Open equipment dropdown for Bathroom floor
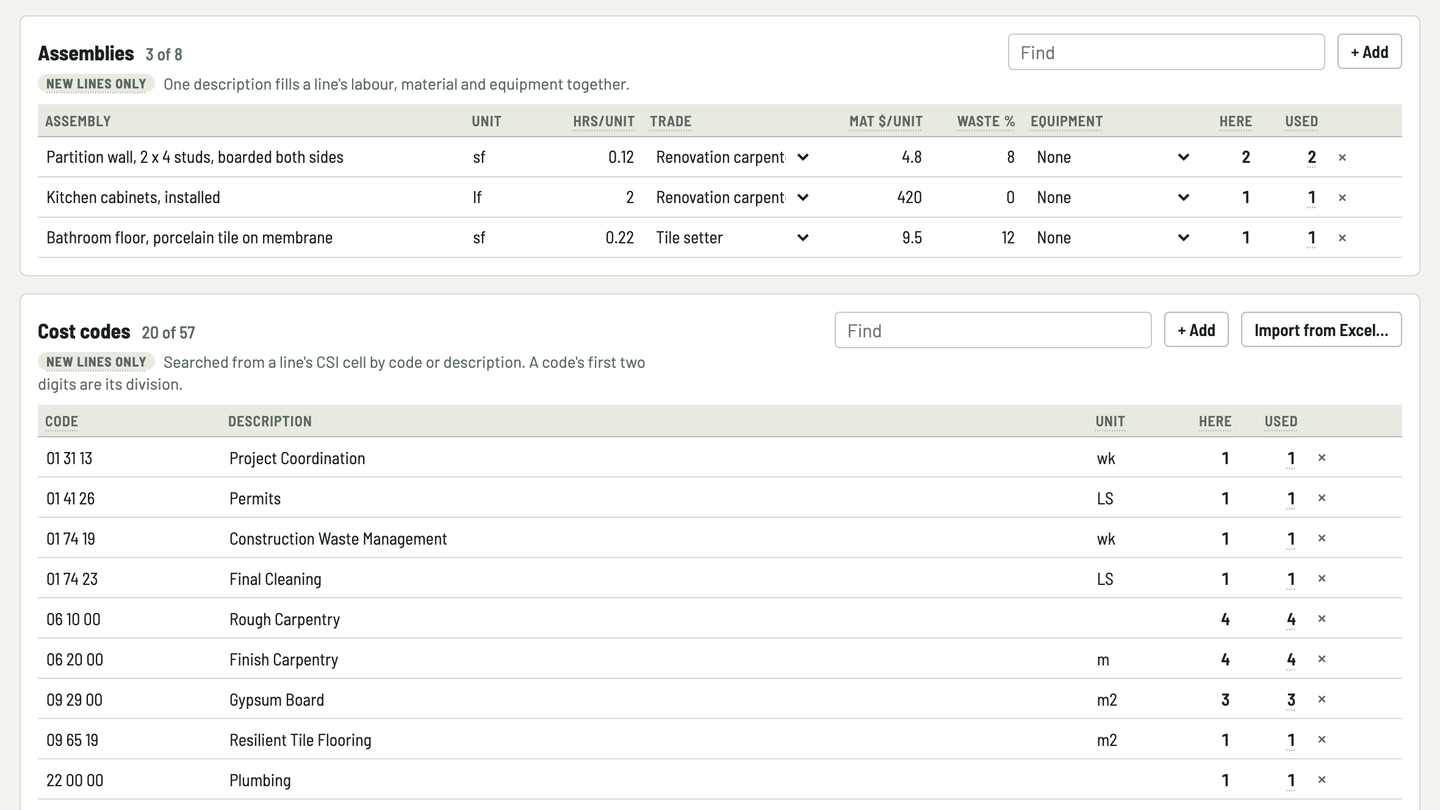This screenshot has width=1440, height=810. 1113,237
